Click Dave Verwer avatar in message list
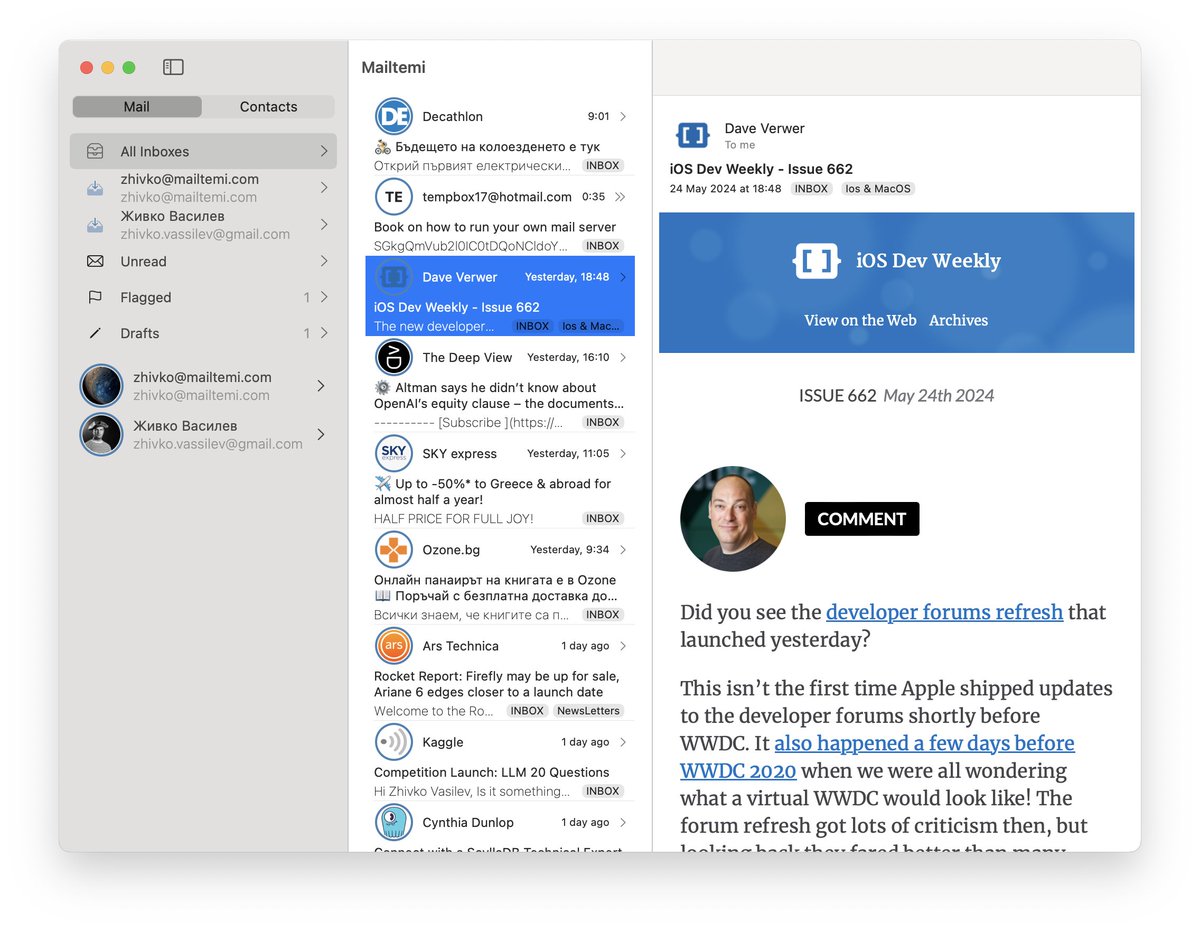Screen dimensions: 1200x930 (x=394, y=277)
